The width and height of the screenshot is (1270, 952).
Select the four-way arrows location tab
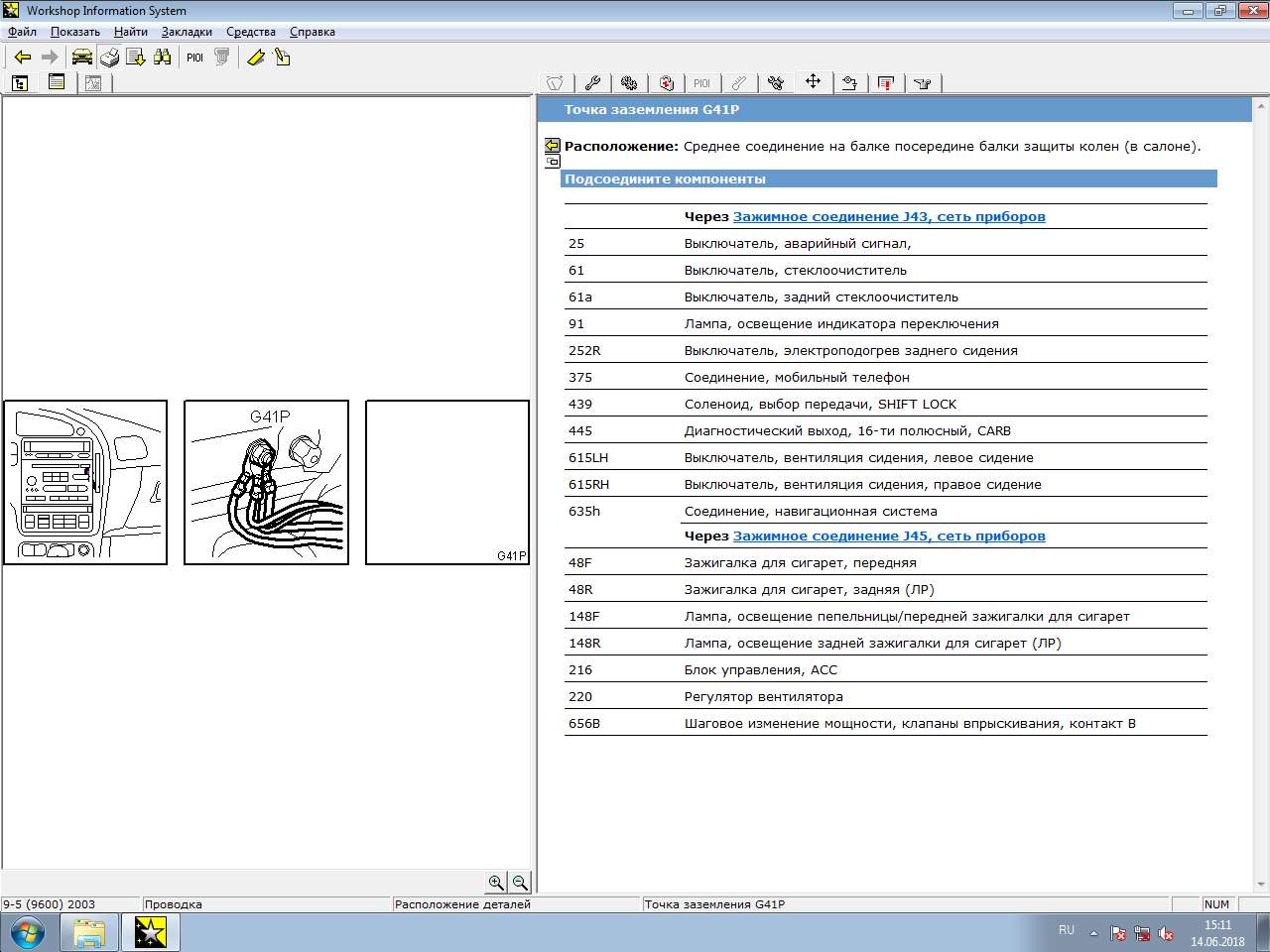pyautogui.click(x=813, y=82)
